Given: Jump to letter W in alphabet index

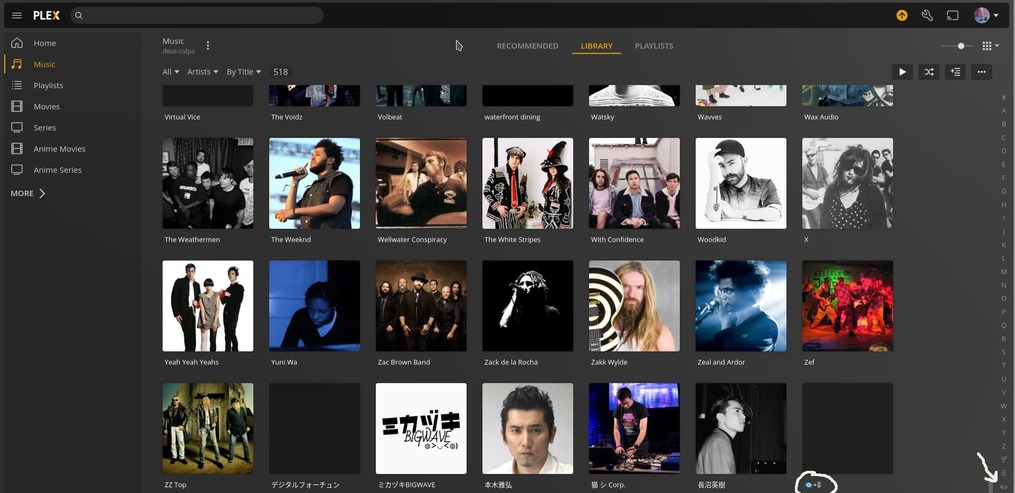Looking at the screenshot, I should click(x=1004, y=406).
